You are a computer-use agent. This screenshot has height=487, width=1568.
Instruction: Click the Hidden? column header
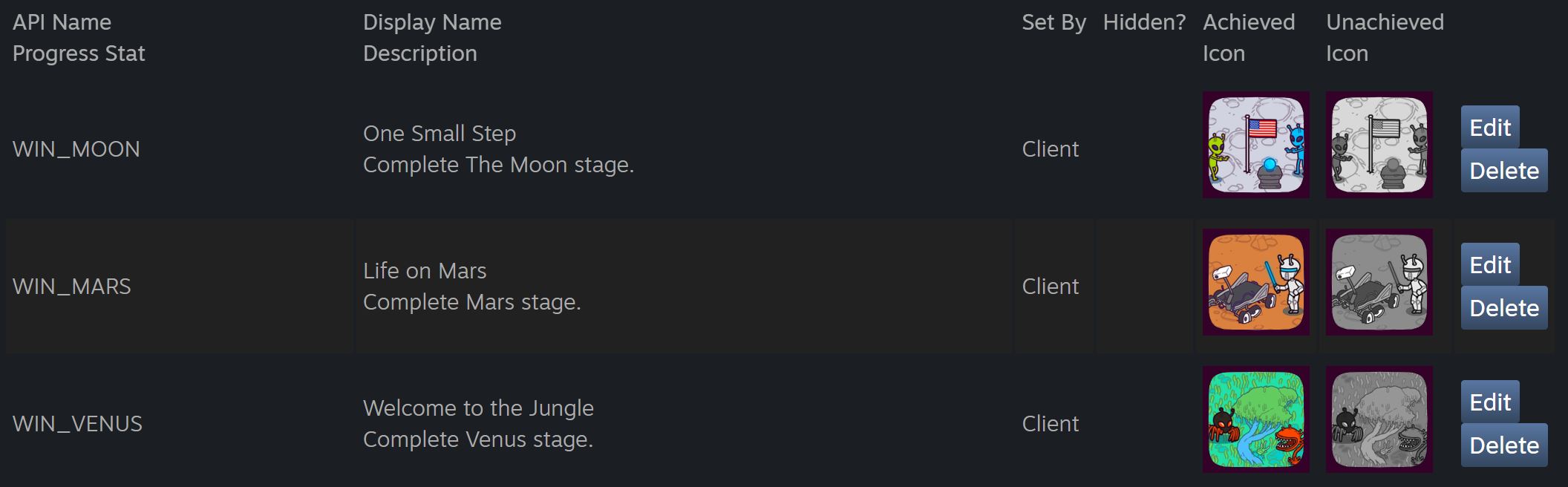[x=1144, y=22]
